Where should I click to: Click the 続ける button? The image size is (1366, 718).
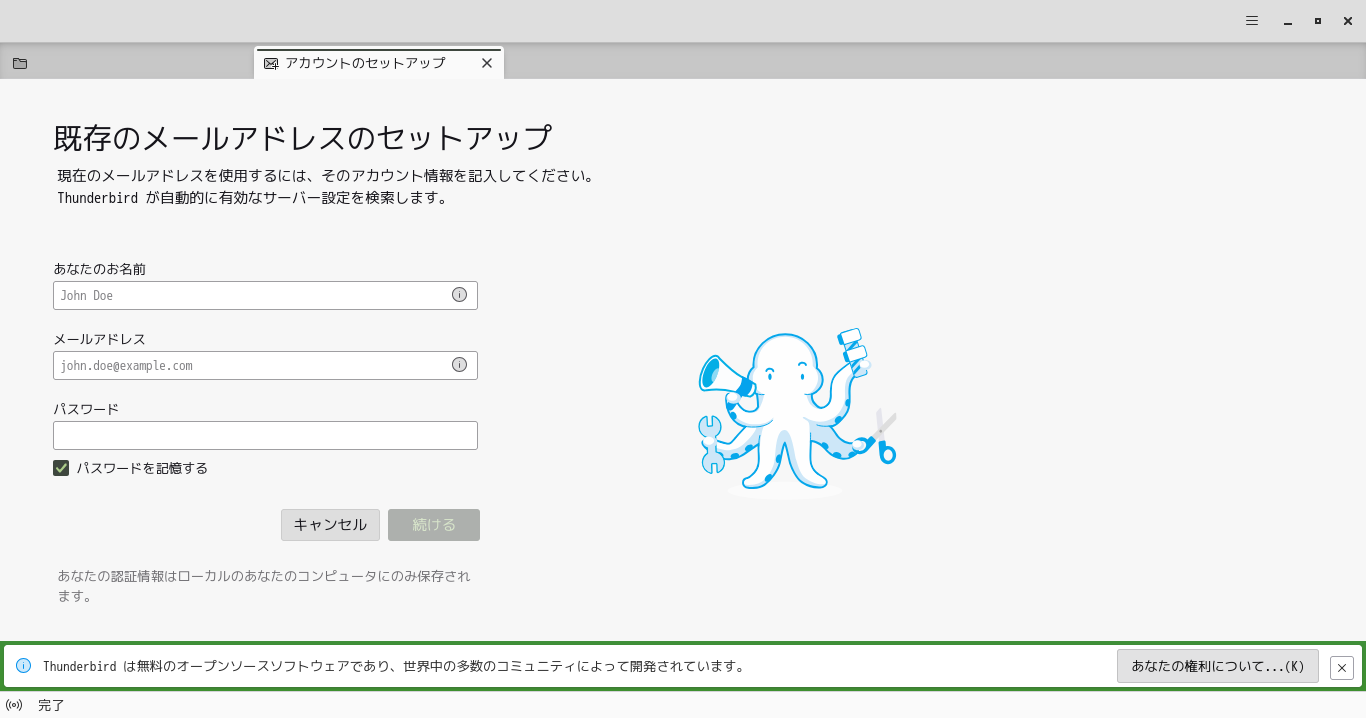coord(434,525)
